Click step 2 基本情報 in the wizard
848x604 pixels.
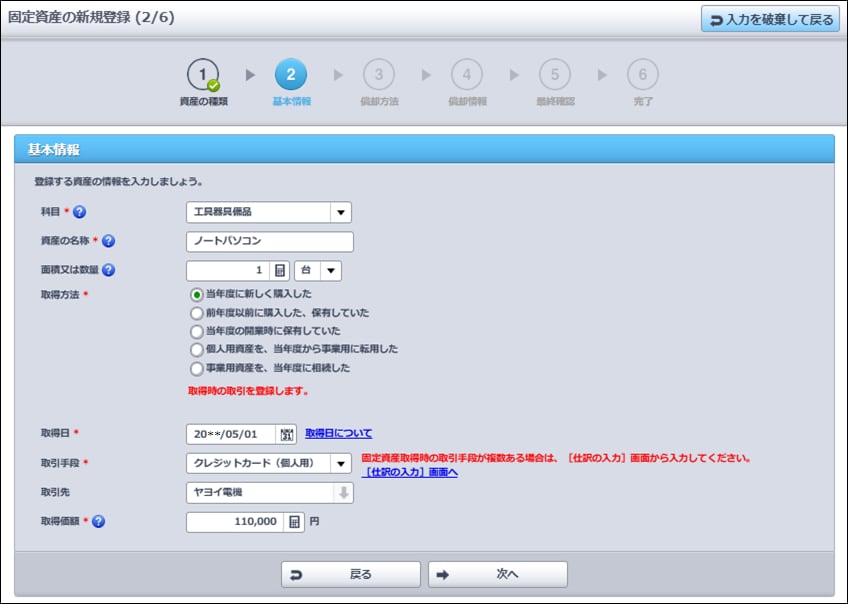click(x=291, y=75)
